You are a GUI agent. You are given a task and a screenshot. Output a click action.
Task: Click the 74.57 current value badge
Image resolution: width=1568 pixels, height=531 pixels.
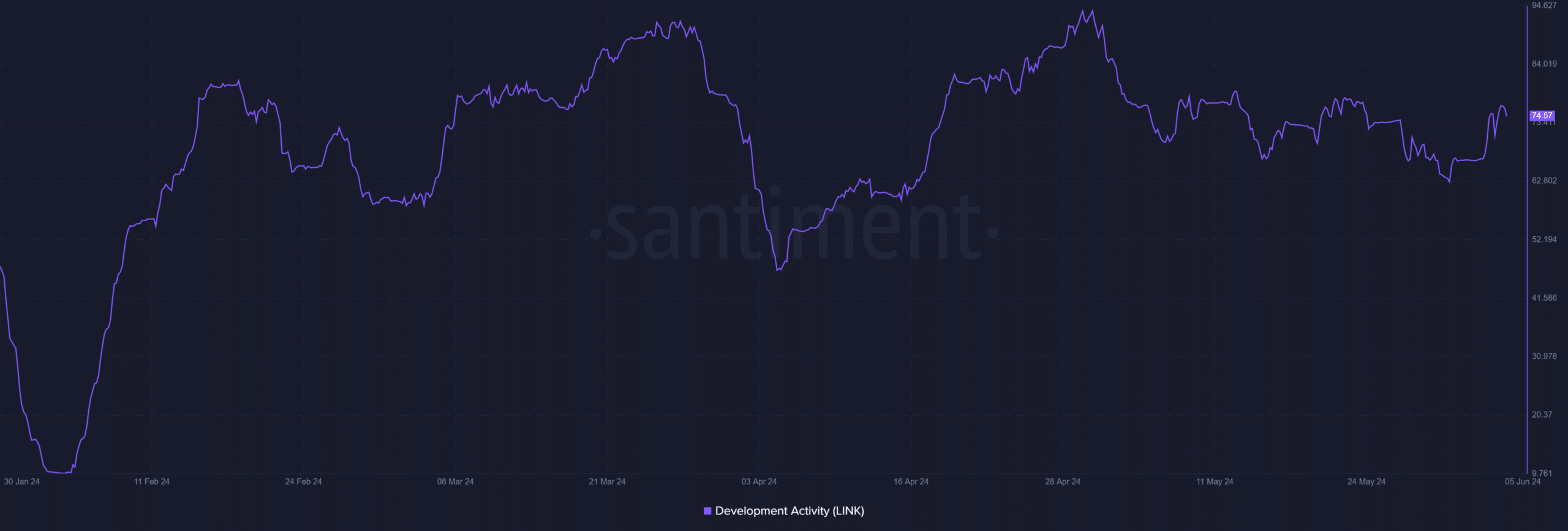[x=1542, y=116]
